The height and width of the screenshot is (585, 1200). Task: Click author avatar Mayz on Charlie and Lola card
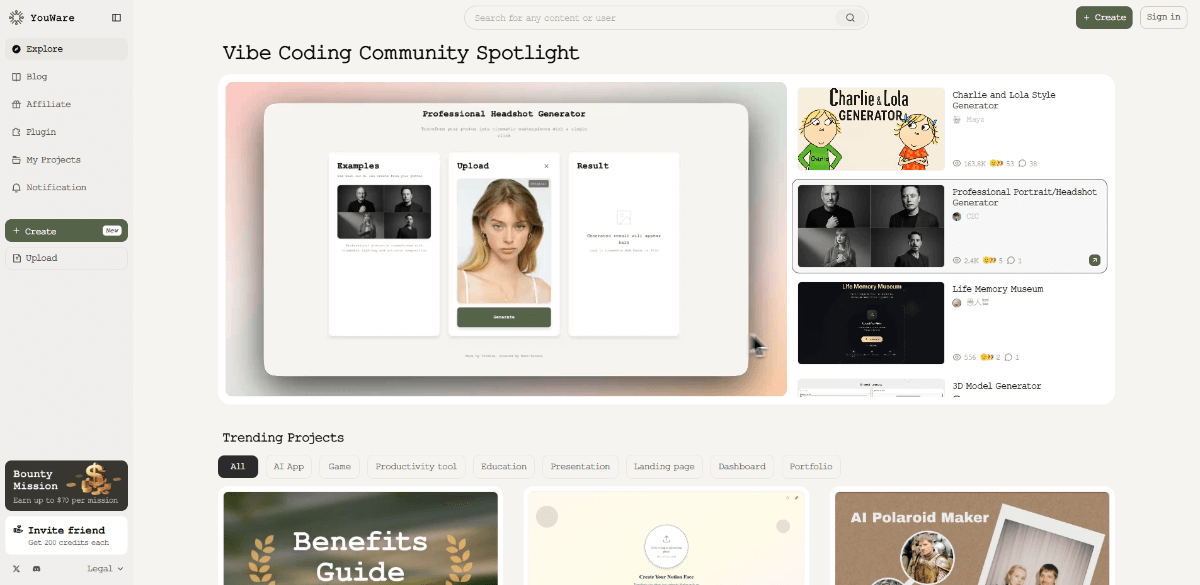[957, 119]
